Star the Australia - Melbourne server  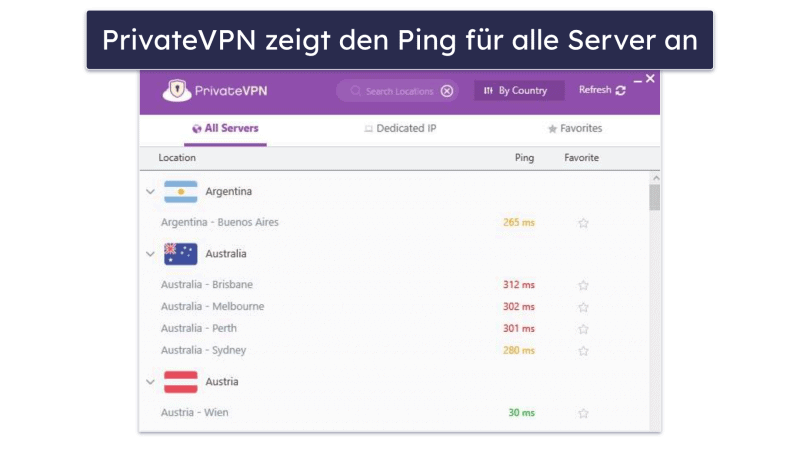[x=583, y=307]
